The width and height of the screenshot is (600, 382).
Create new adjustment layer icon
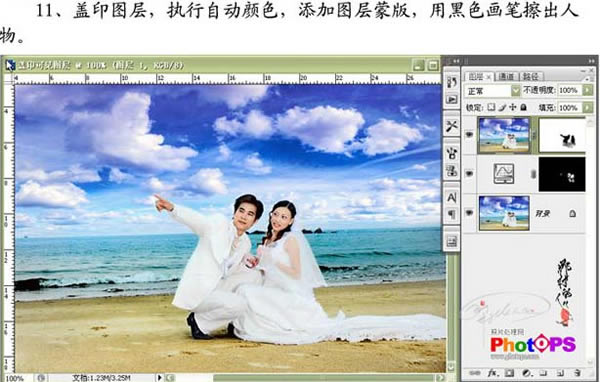click(527, 373)
